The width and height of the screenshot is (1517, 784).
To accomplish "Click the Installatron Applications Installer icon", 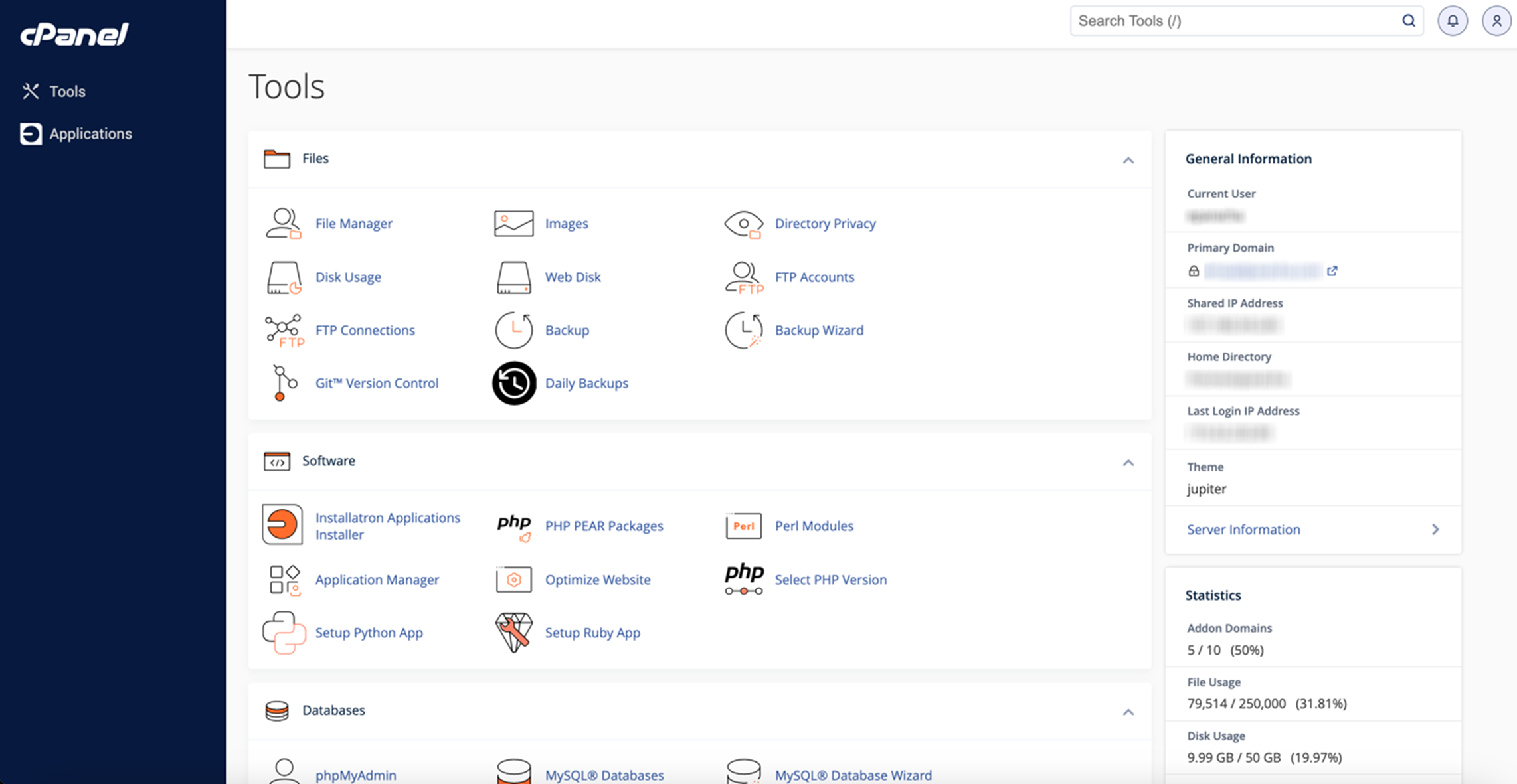I will click(282, 525).
